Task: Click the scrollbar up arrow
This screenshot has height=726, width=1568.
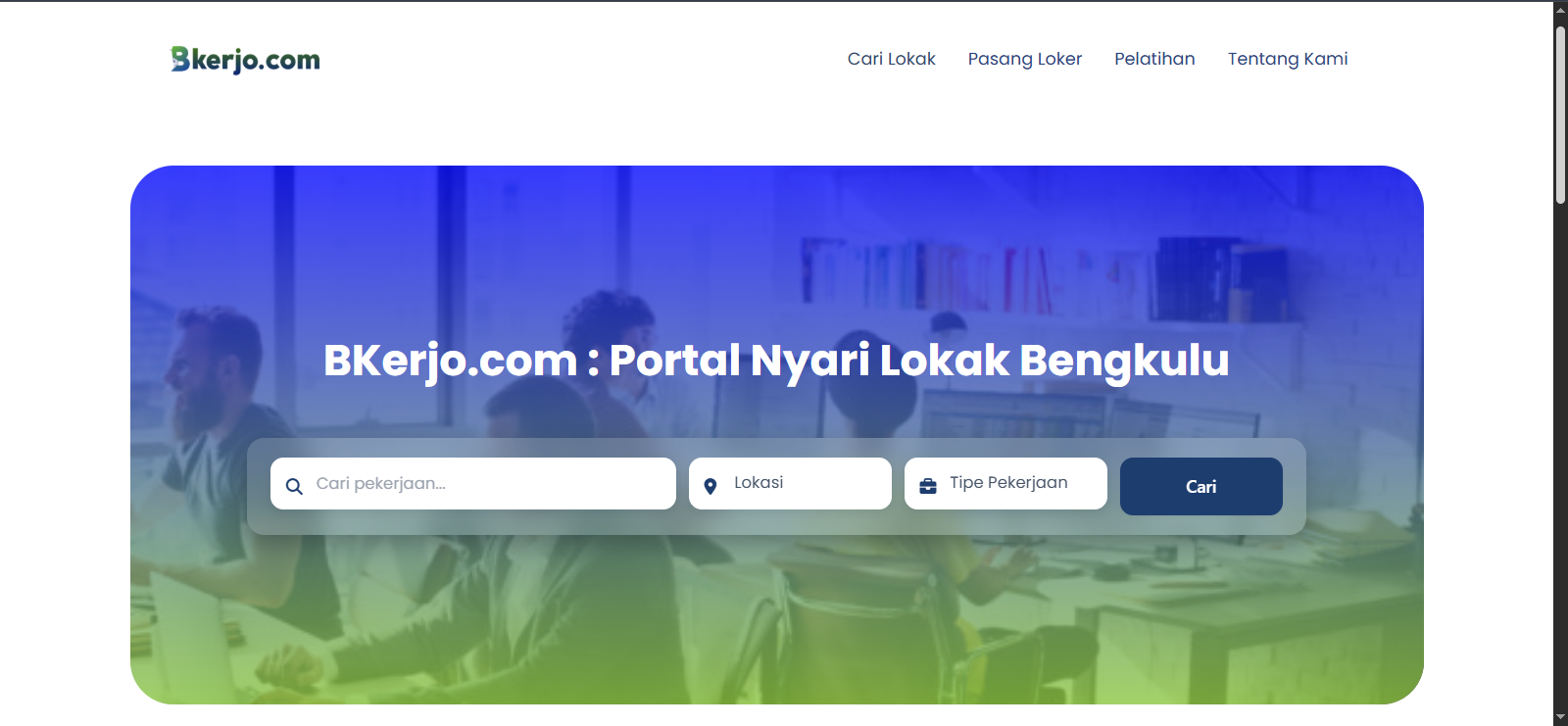Action: coord(1560,9)
